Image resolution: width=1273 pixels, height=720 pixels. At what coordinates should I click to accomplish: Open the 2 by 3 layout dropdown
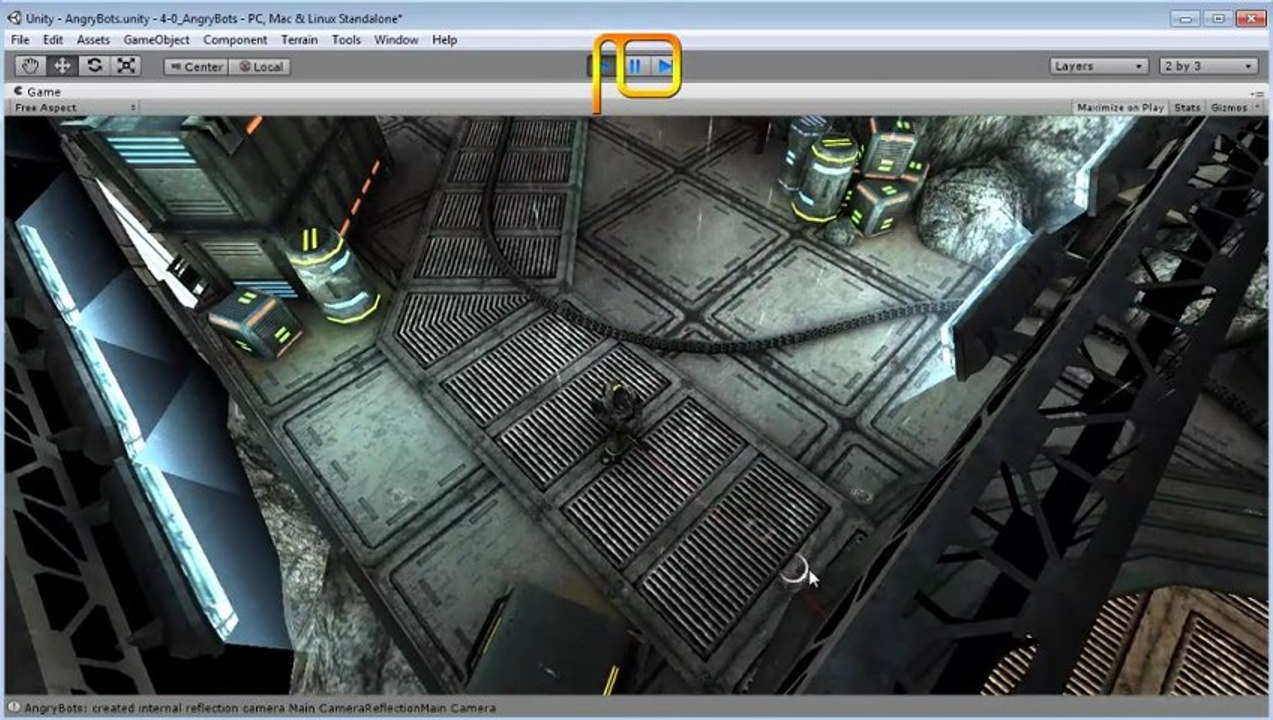point(1208,66)
